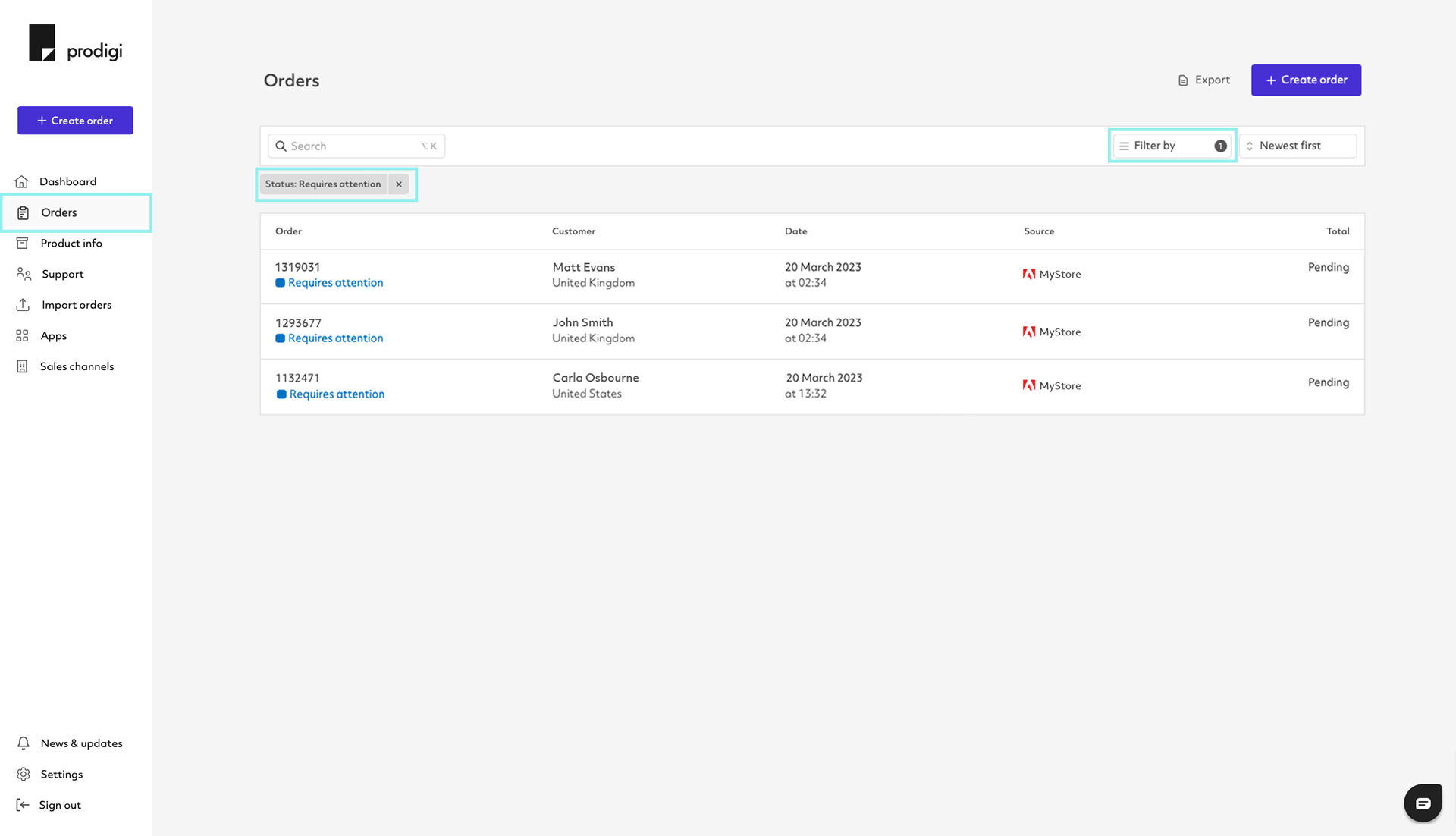This screenshot has height=836, width=1456.
Task: Toggle the Filter by options
Action: [1172, 145]
